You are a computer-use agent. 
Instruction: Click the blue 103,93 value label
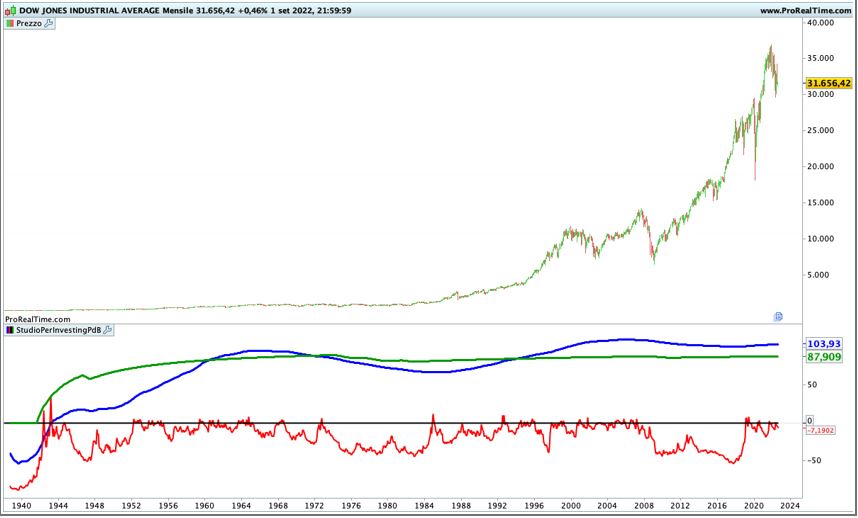click(824, 344)
